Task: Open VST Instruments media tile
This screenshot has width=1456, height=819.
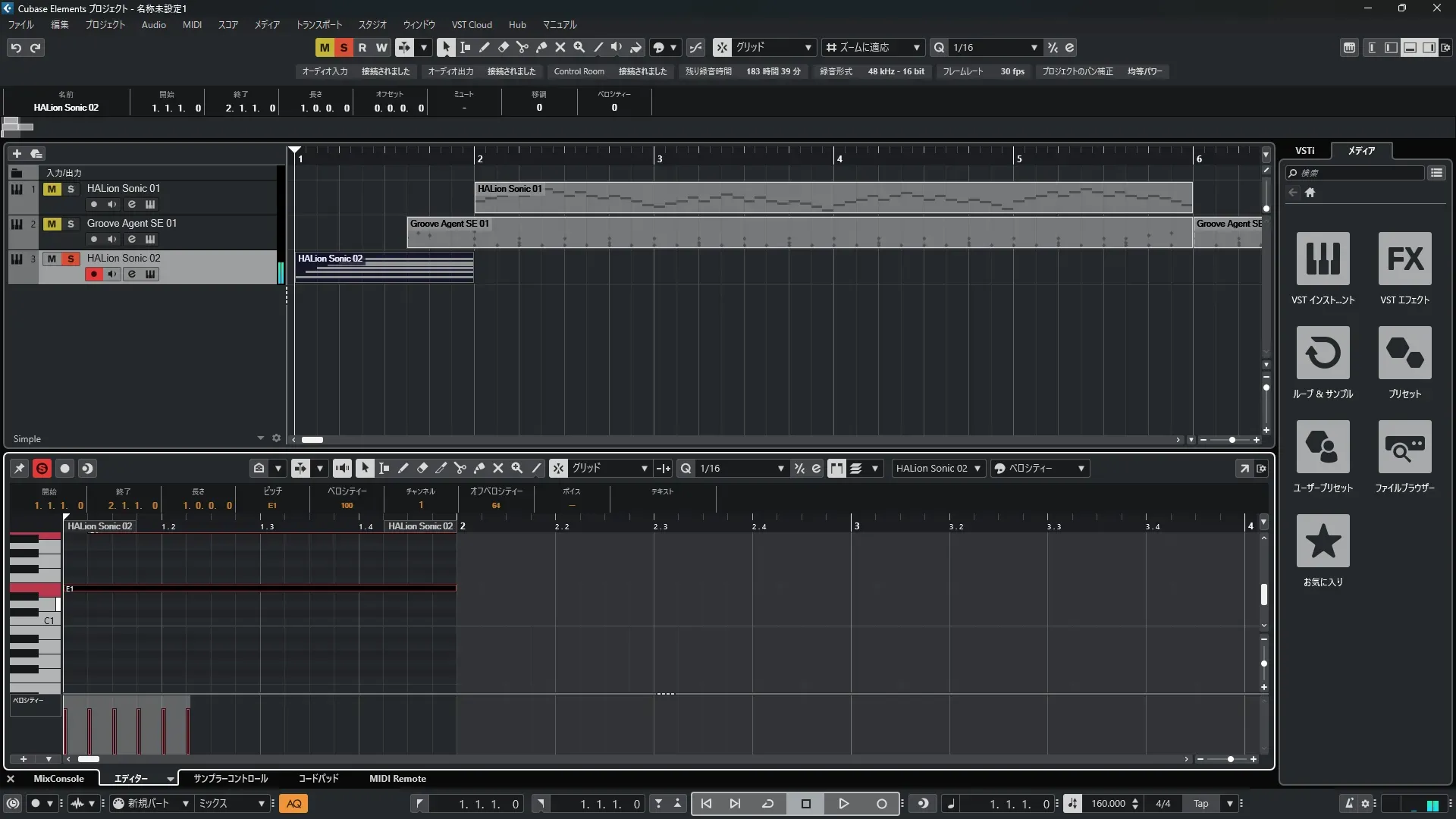Action: click(1323, 259)
